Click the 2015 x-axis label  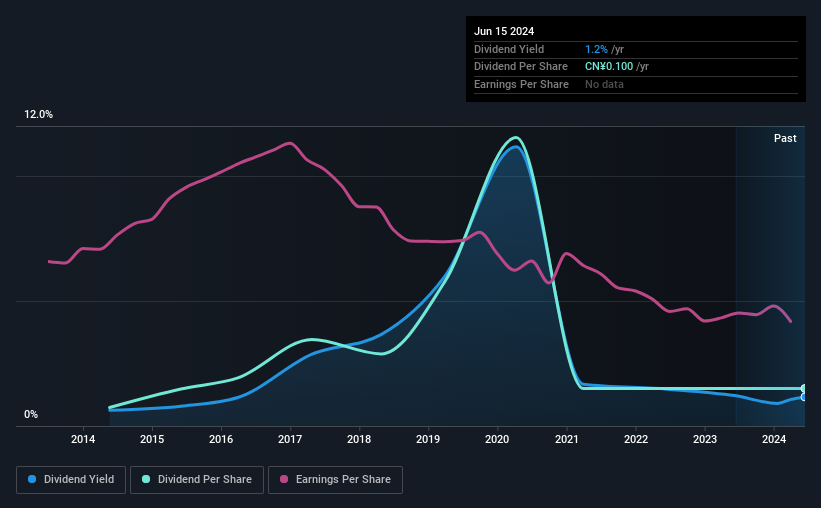pyautogui.click(x=152, y=439)
